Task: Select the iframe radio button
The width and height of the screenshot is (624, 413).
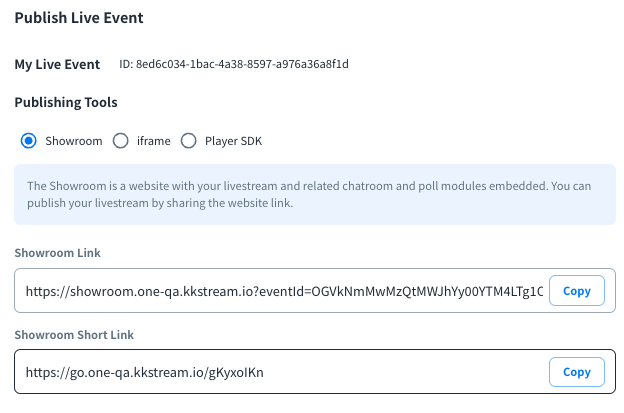Action: point(121,141)
